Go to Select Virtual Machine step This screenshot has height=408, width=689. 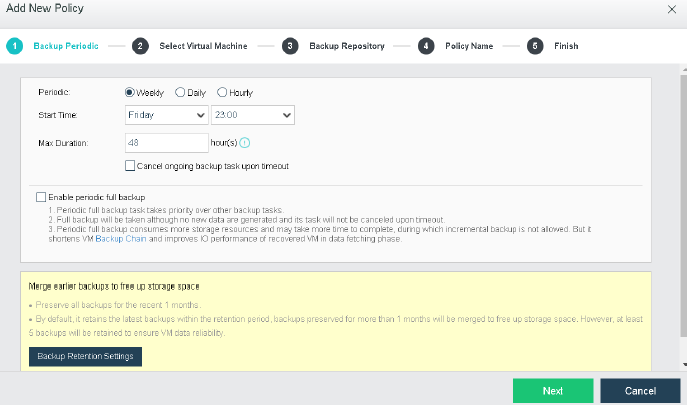pyautogui.click(x=217, y=46)
